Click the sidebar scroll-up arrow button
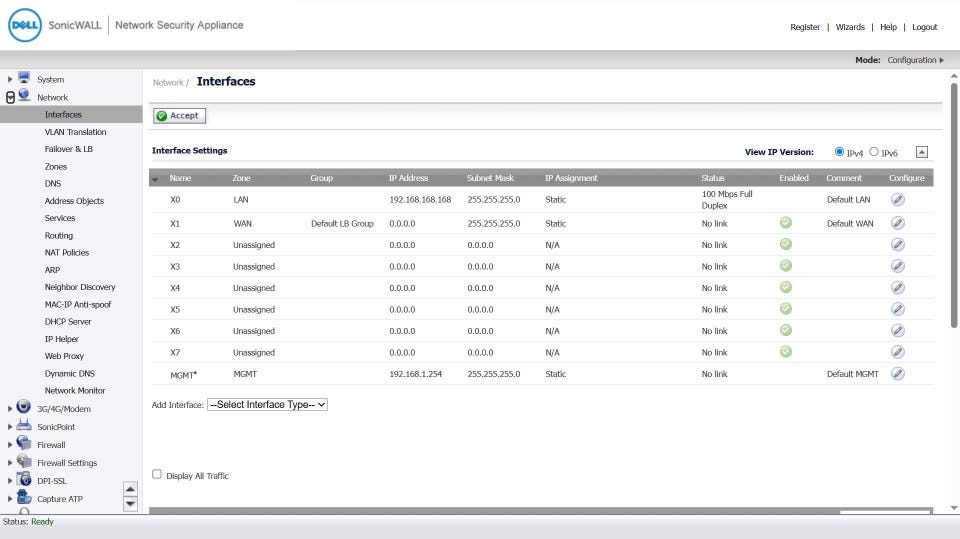 tap(130, 489)
